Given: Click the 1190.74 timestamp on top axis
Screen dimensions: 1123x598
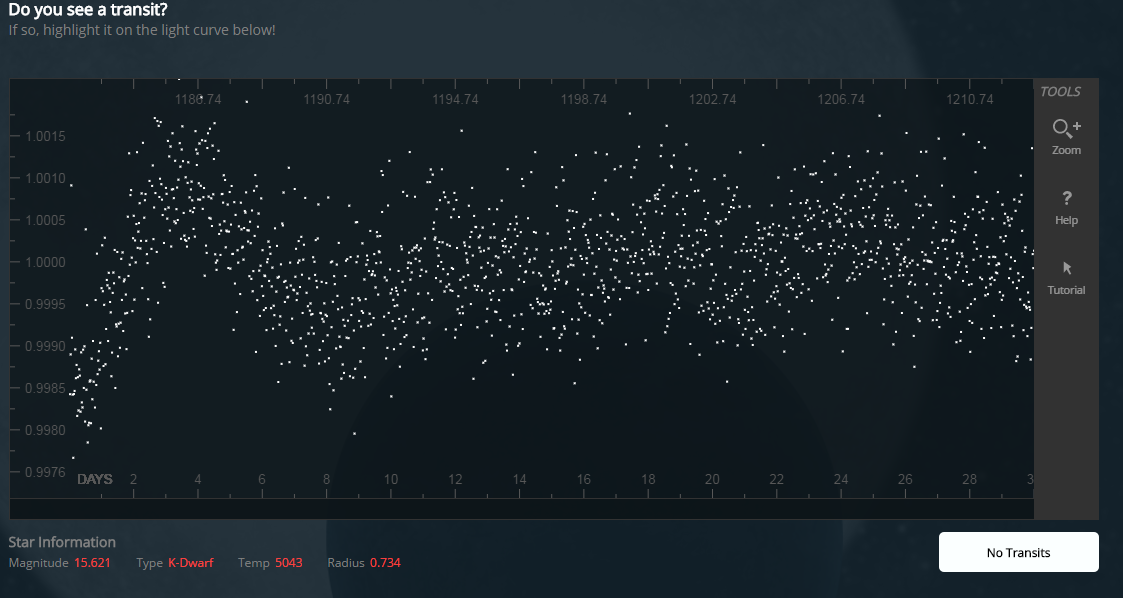Looking at the screenshot, I should [326, 100].
